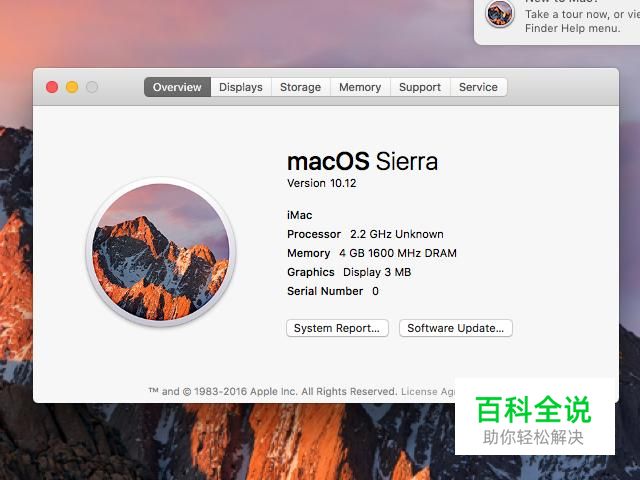Open the Storage tab
Image resolution: width=640 pixels, height=480 pixels.
pos(300,87)
